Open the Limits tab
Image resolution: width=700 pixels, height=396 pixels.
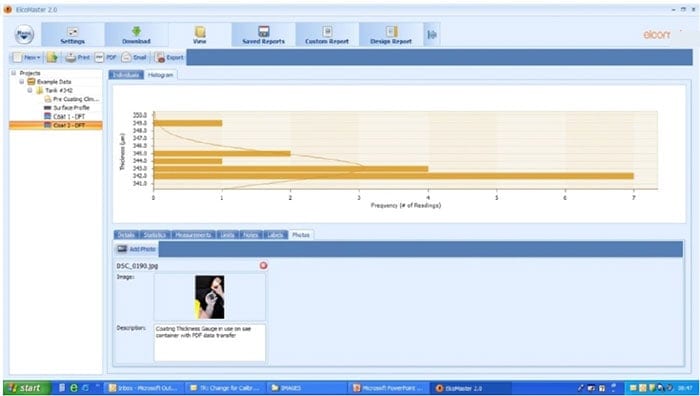(x=228, y=235)
